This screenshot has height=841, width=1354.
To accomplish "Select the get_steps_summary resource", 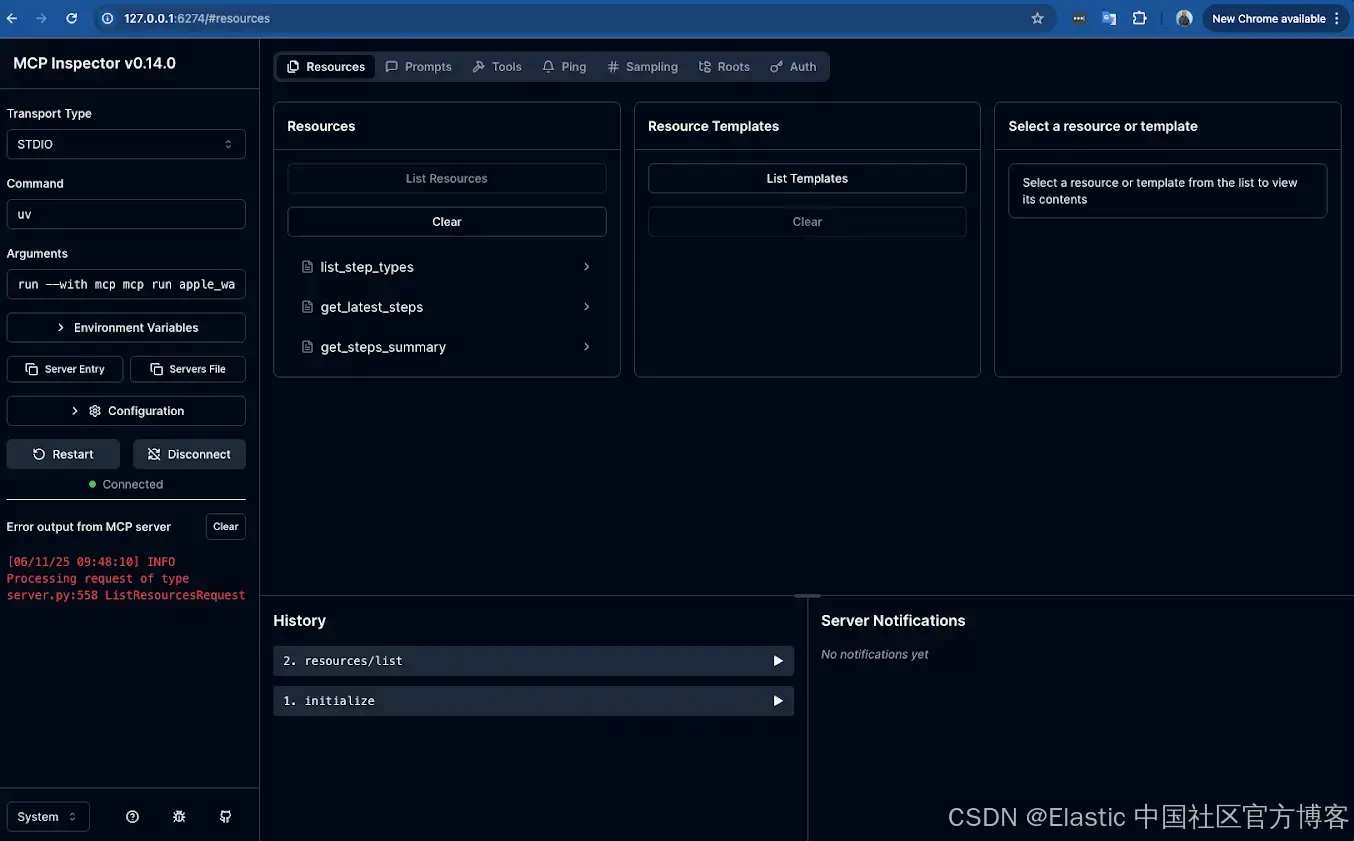I will [x=447, y=347].
